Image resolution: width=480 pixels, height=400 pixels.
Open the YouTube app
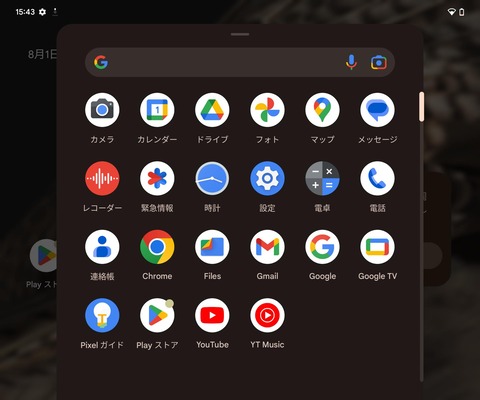tap(212, 315)
